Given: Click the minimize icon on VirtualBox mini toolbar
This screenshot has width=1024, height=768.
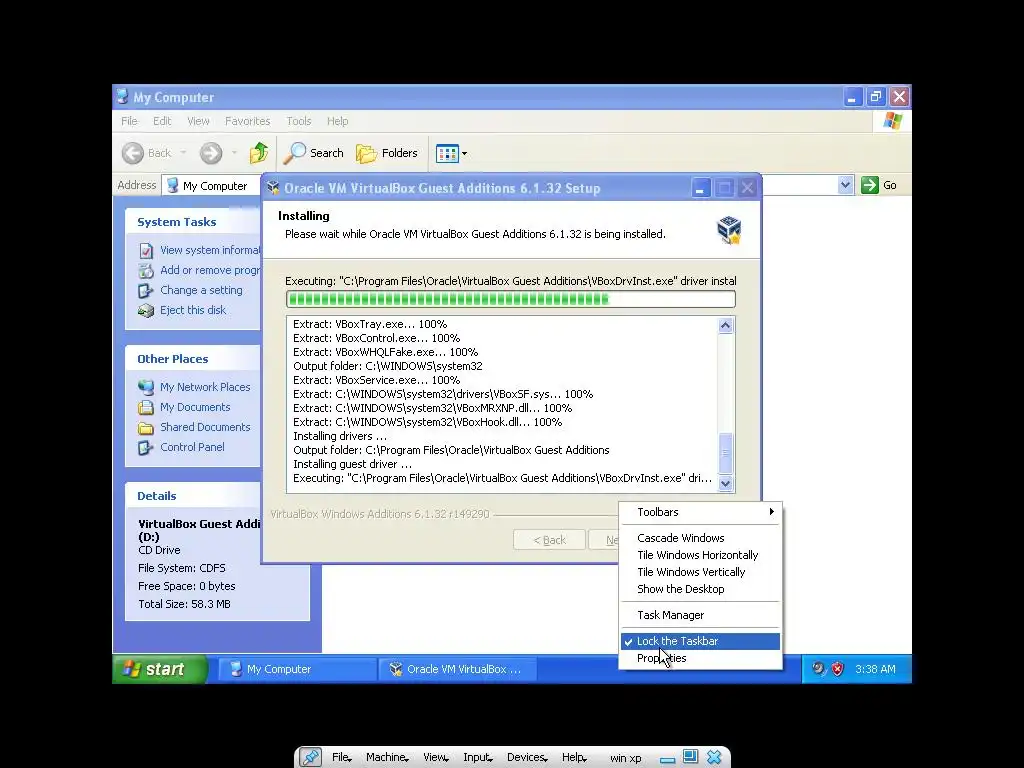Looking at the screenshot, I should 667,759.
